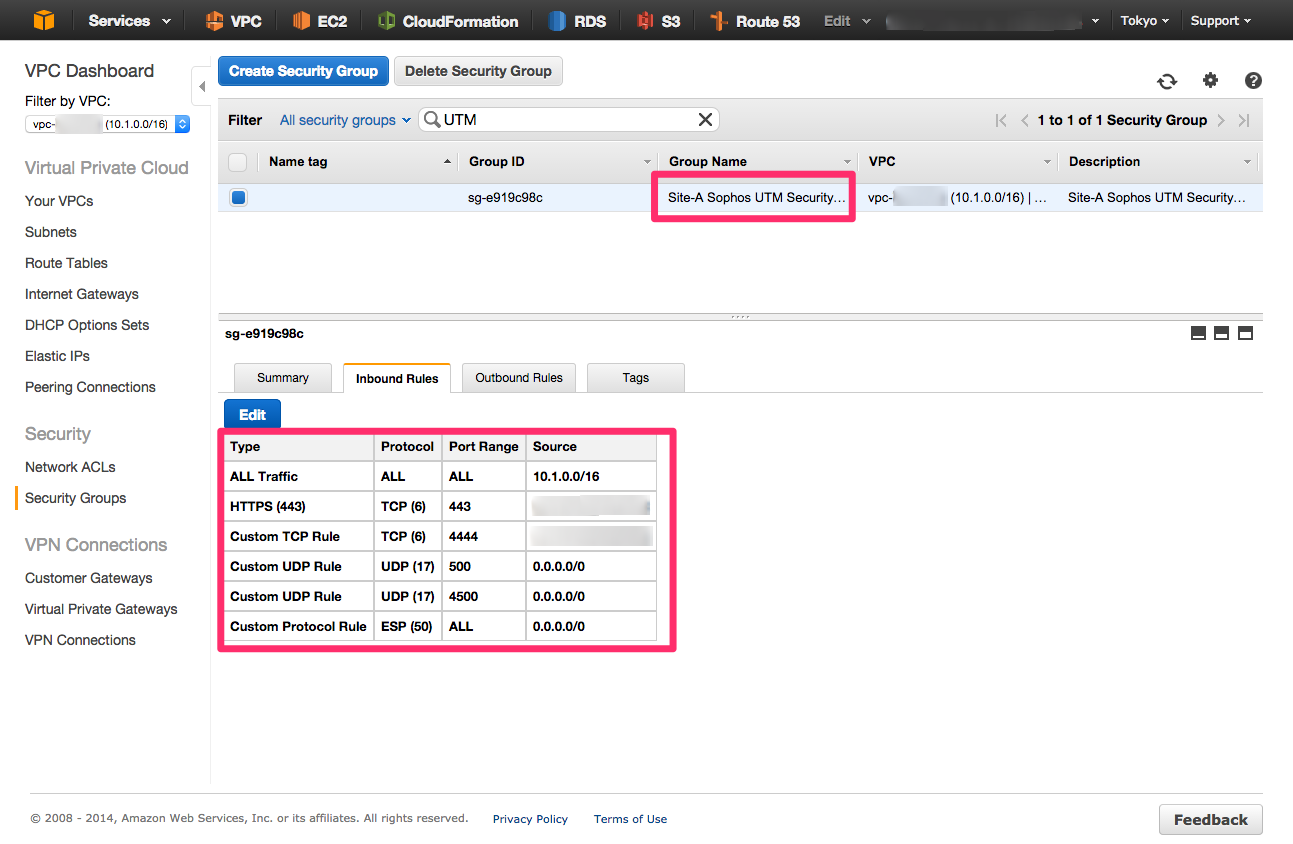Open Elastic IPs in sidebar
The image size is (1293, 844).
(58, 356)
